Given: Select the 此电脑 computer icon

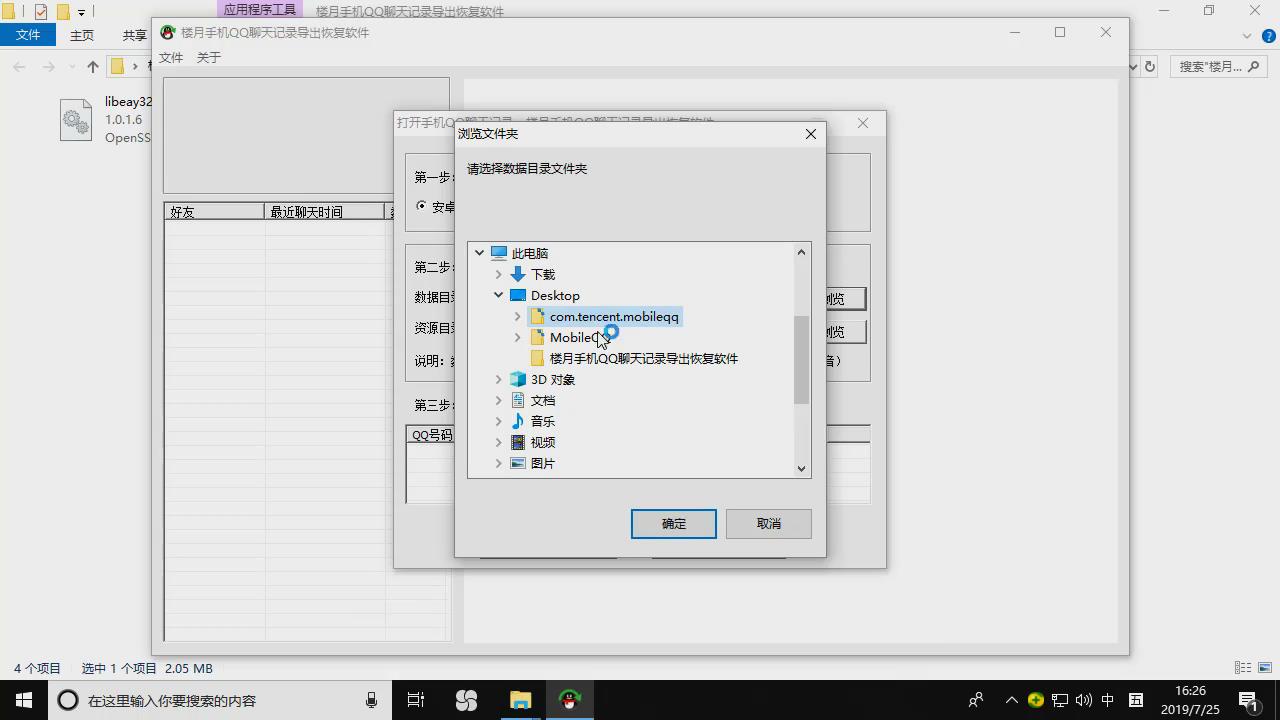Looking at the screenshot, I should pos(499,253).
